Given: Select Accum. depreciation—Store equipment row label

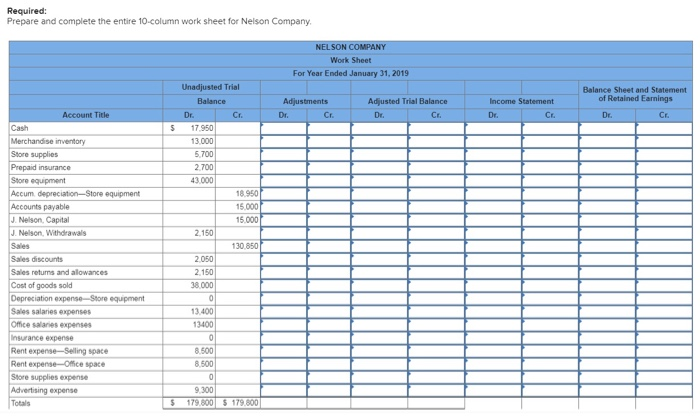Looking at the screenshot, I should click(75, 194).
